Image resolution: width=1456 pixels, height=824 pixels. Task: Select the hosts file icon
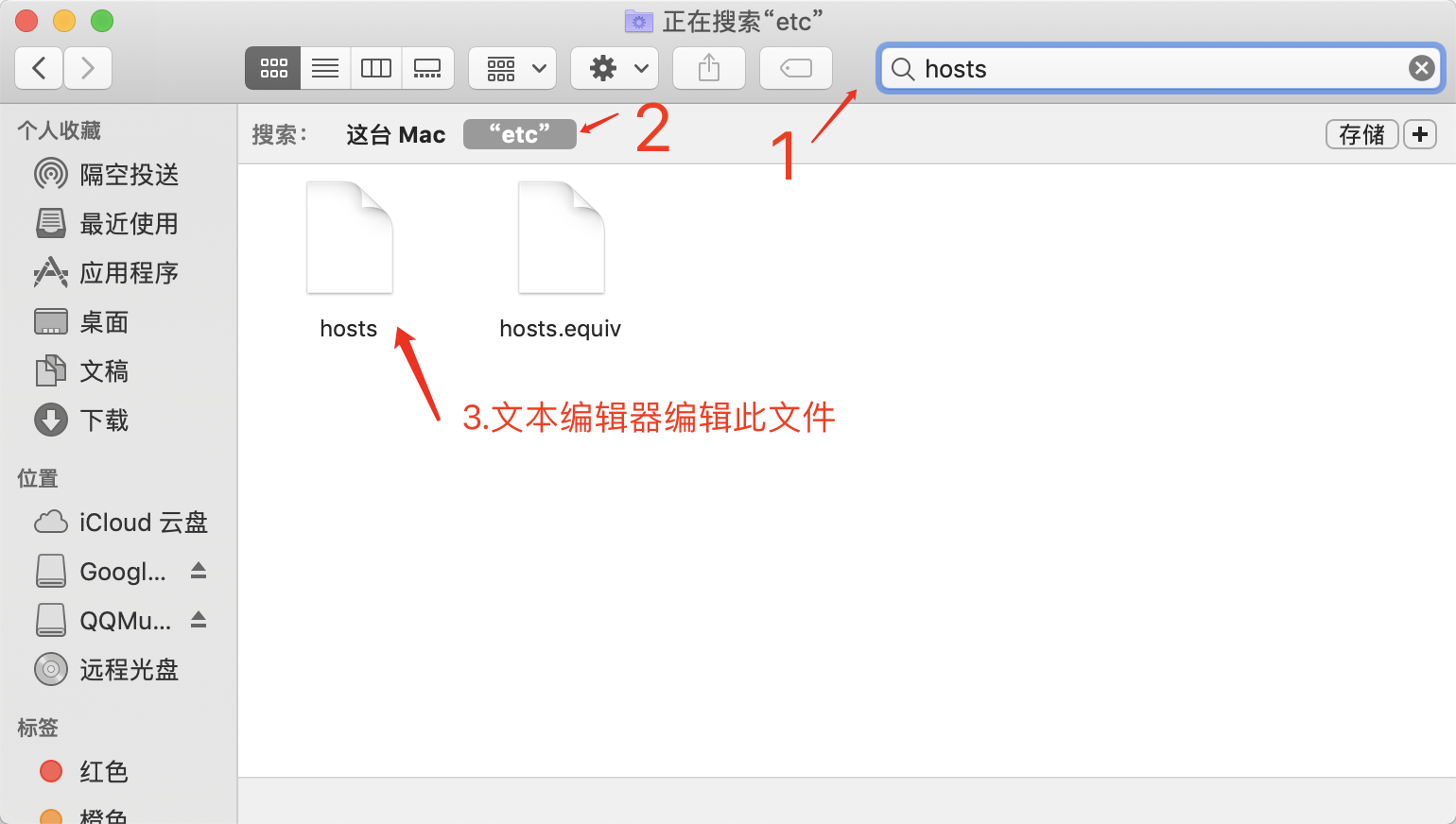tap(350, 237)
